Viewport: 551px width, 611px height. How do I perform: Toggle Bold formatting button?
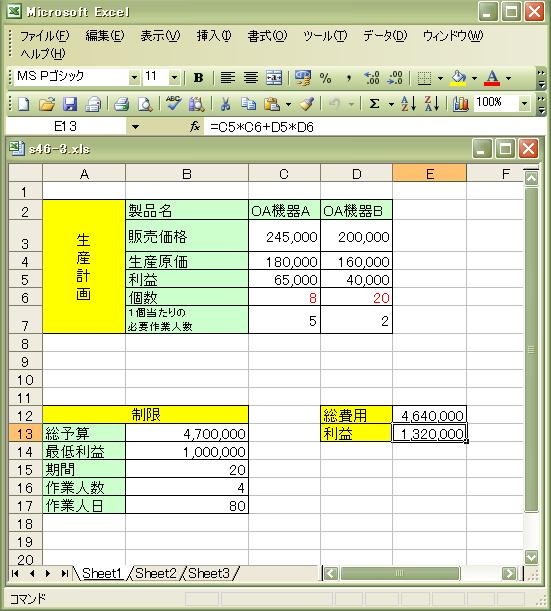click(198, 78)
